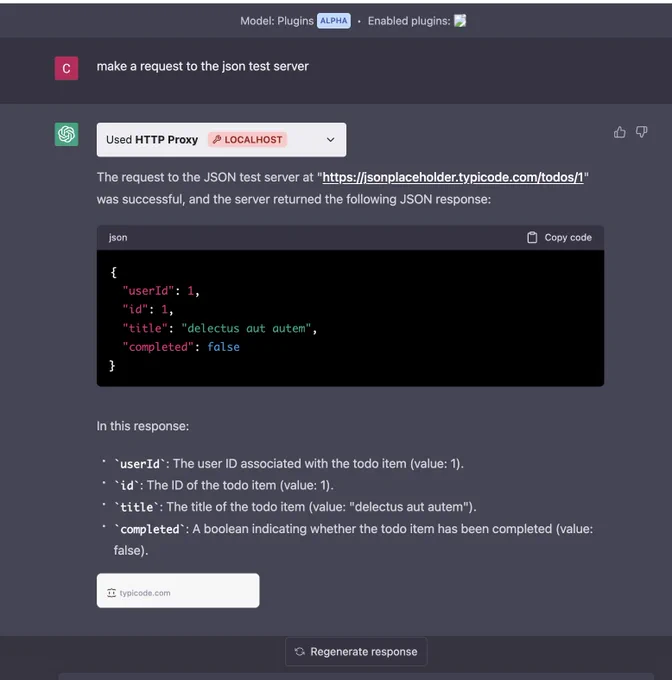Open the jsonplaceholder.typicode.com/todos/1 link
The height and width of the screenshot is (680, 672).
coord(453,177)
